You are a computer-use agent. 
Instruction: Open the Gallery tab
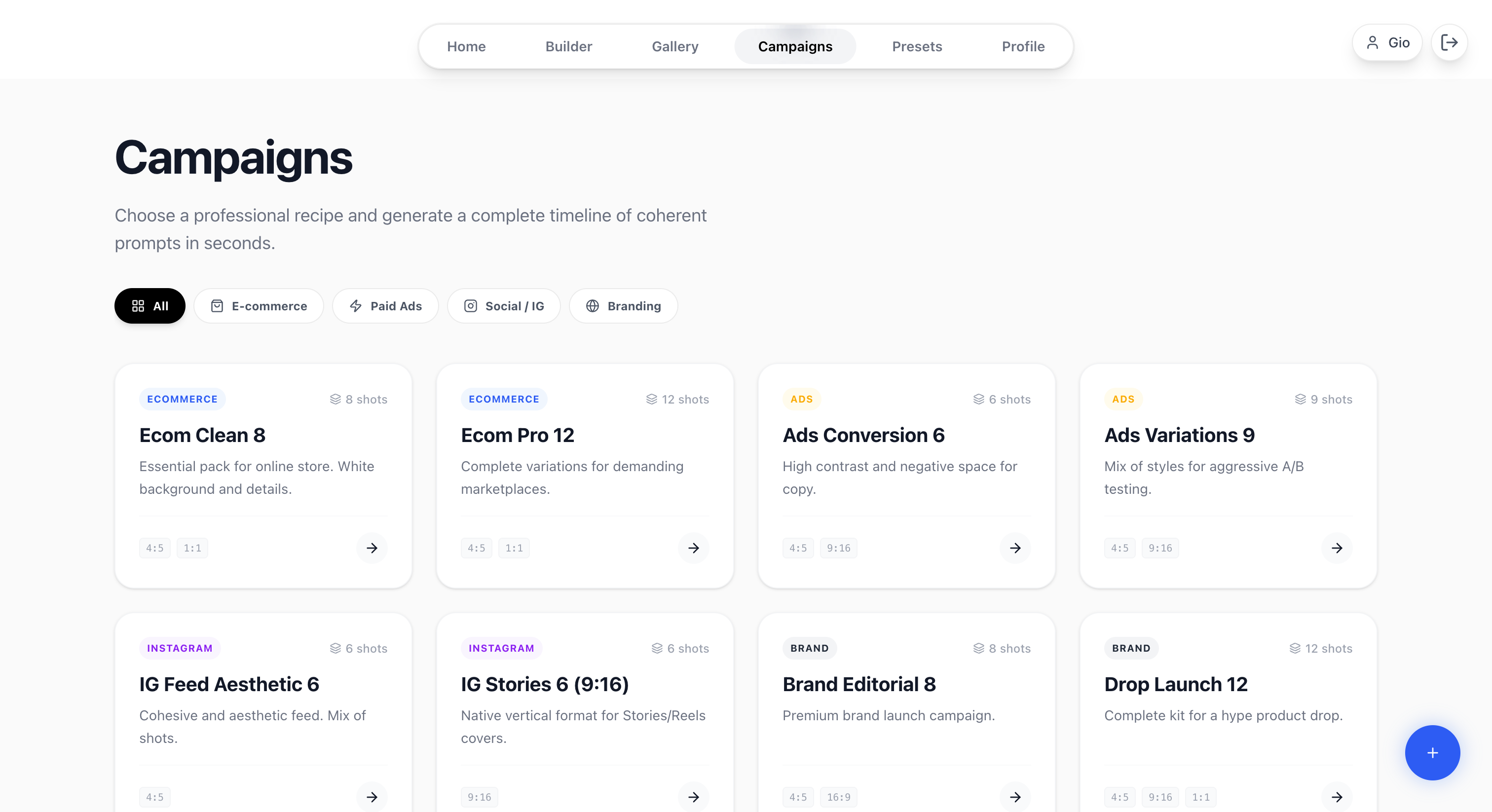pos(675,46)
